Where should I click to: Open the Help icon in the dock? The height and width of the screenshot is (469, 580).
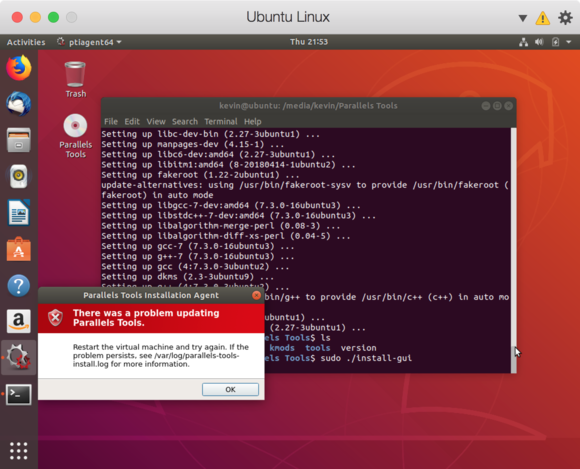(18, 285)
